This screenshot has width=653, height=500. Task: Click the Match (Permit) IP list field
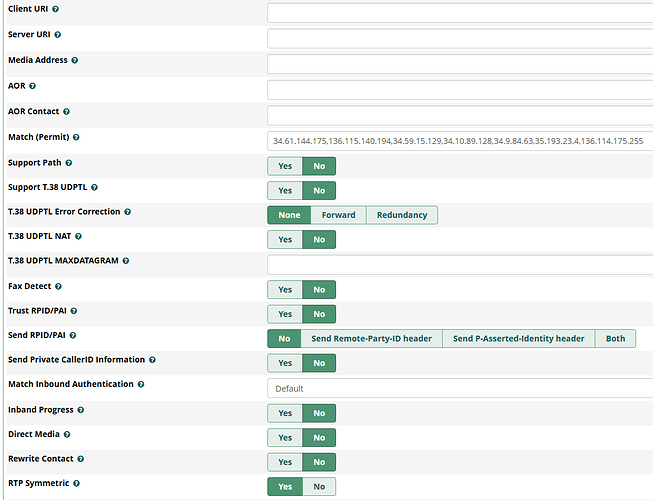click(460, 141)
